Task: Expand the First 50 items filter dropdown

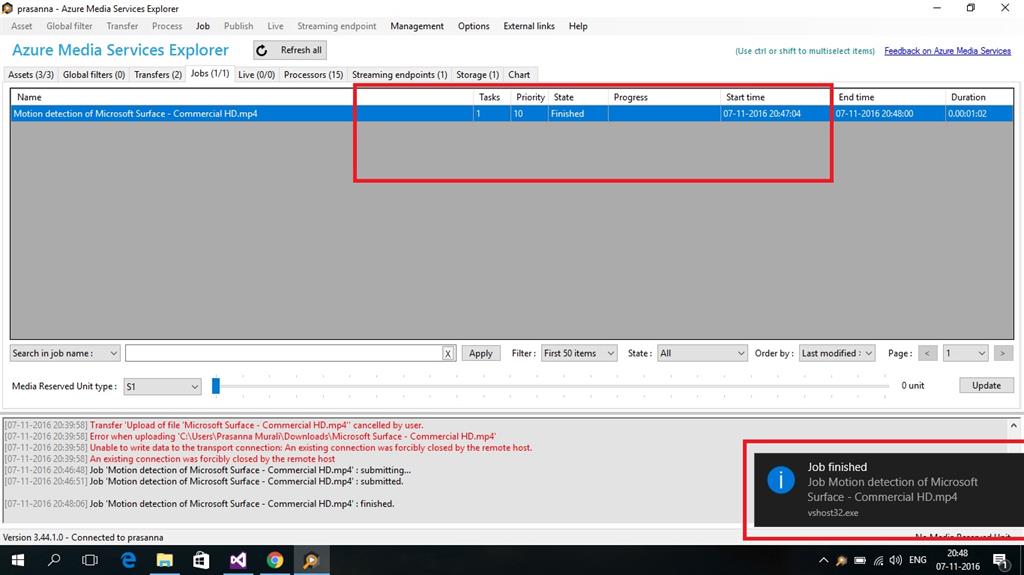Action: click(x=579, y=353)
